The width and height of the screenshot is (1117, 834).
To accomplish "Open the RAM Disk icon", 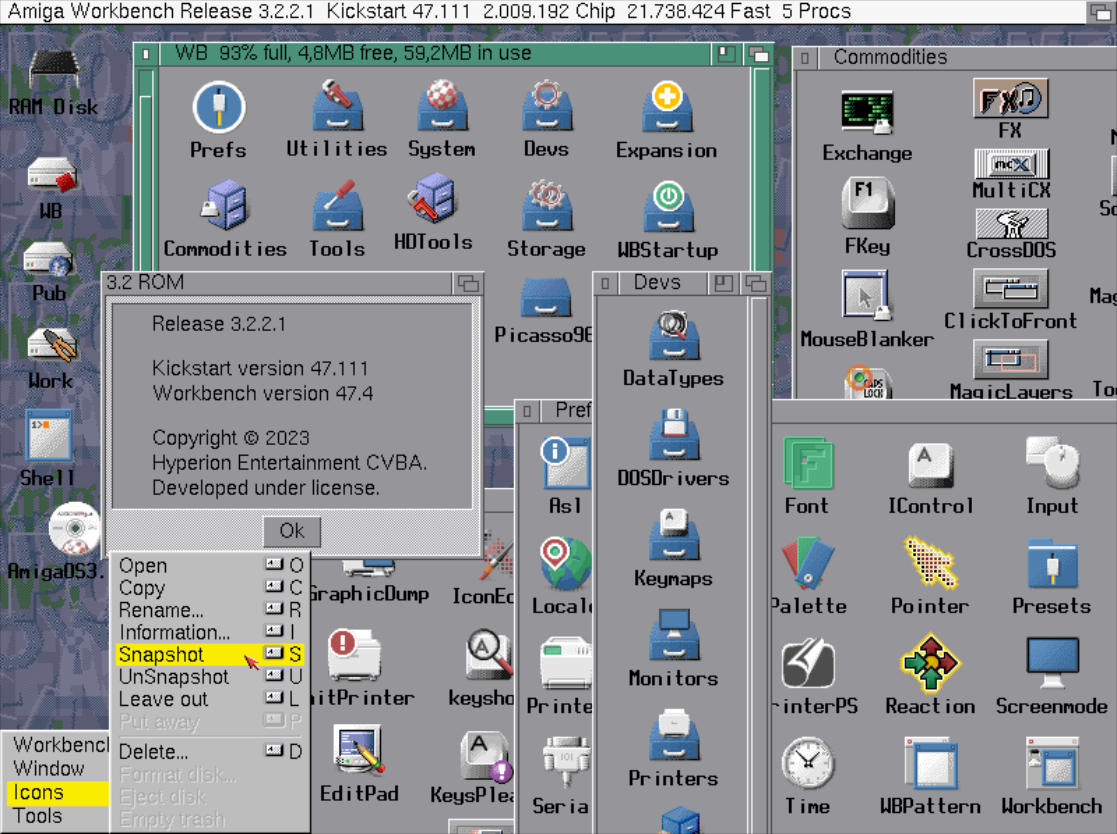I will [53, 71].
